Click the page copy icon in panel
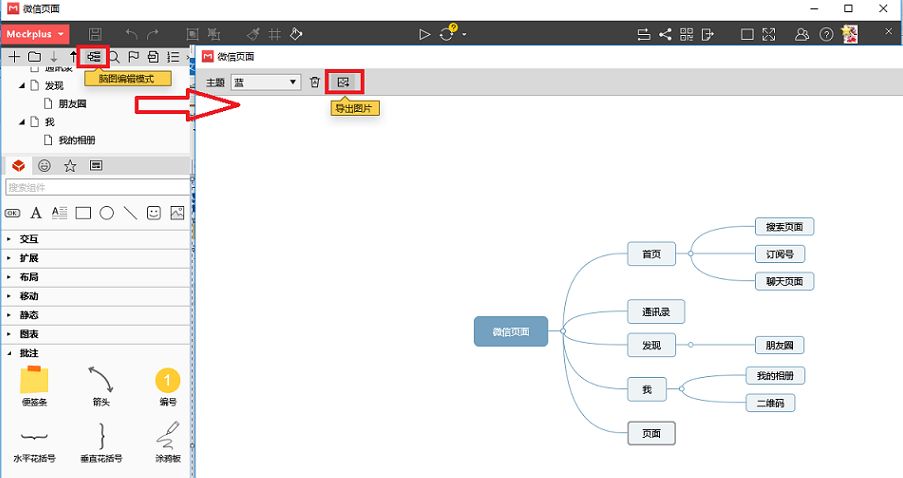Viewport: 903px width, 478px height. pos(153,56)
